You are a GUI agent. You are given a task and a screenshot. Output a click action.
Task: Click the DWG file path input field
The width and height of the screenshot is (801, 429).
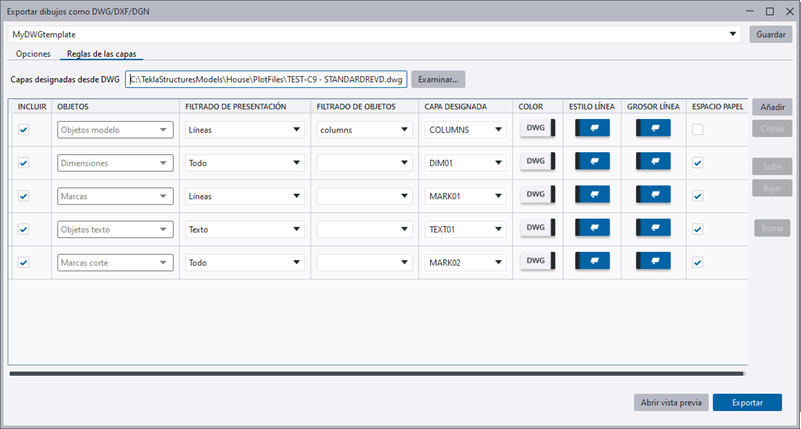click(266, 79)
